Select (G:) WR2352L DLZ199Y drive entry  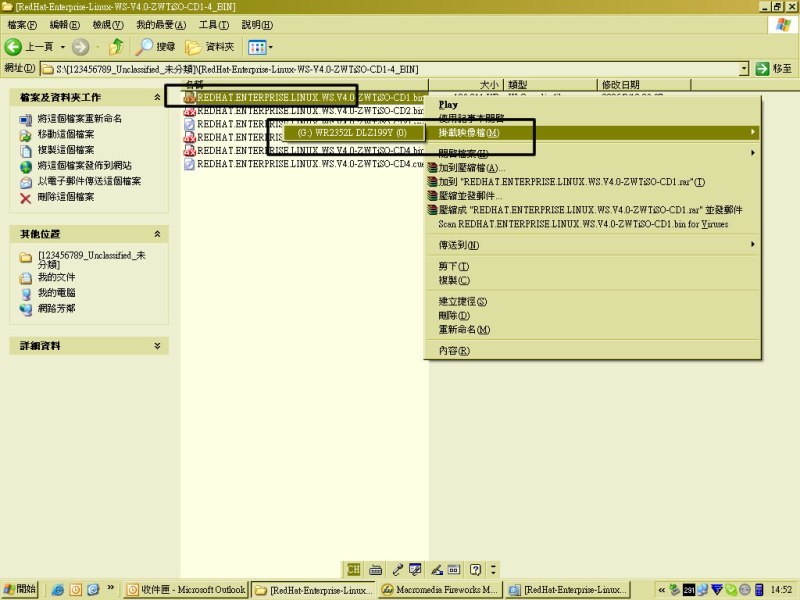tap(353, 133)
